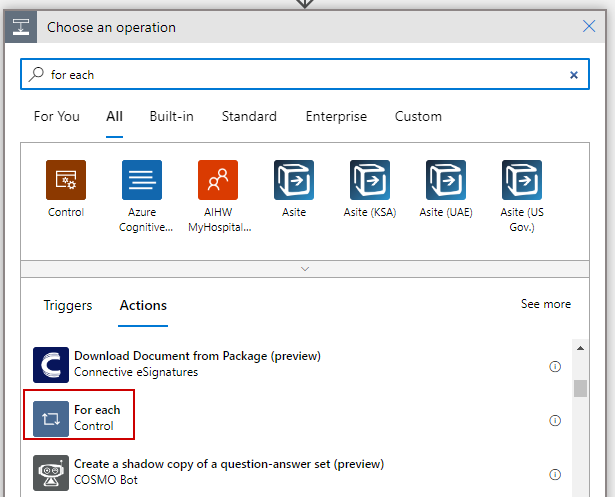Switch to the Triggers tab
The width and height of the screenshot is (615, 497).
68,306
